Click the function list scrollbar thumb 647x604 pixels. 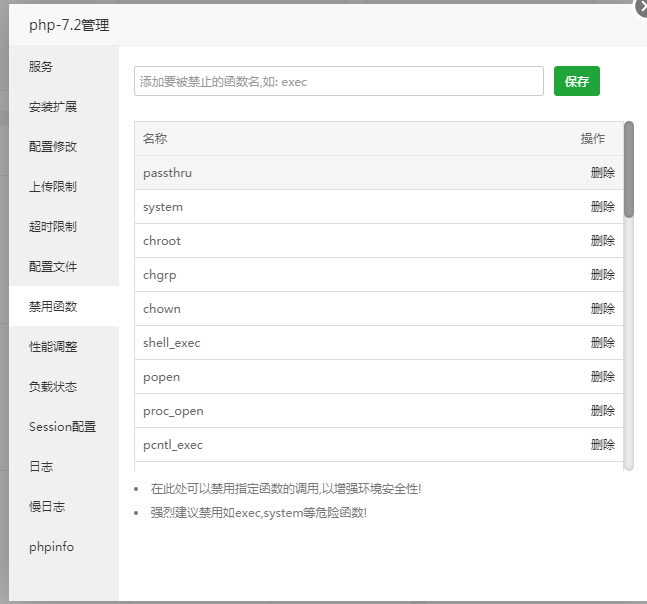(628, 169)
